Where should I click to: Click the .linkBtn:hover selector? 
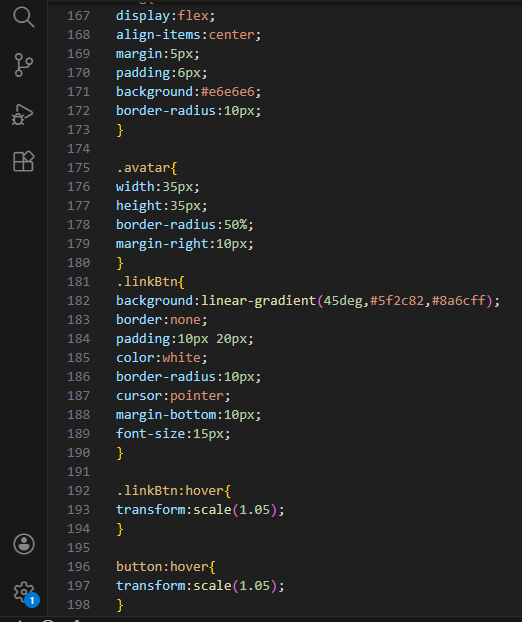tap(170, 491)
